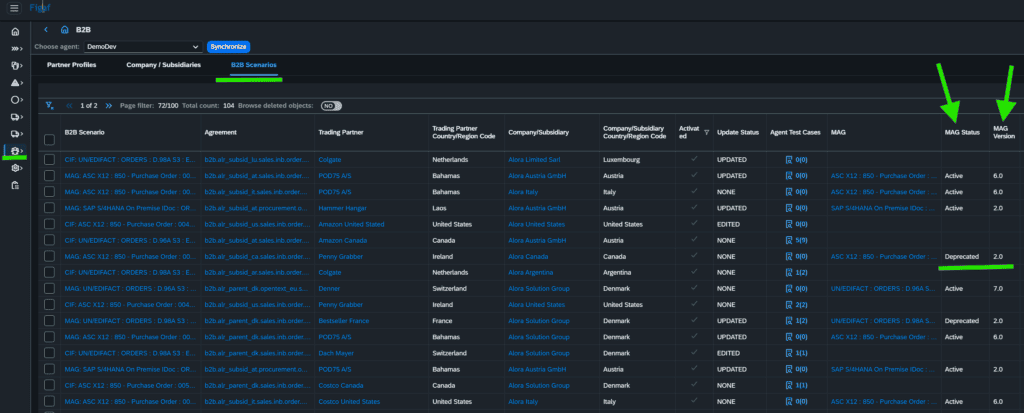Open Costco United States partner link
1024x413 pixels.
[349, 401]
